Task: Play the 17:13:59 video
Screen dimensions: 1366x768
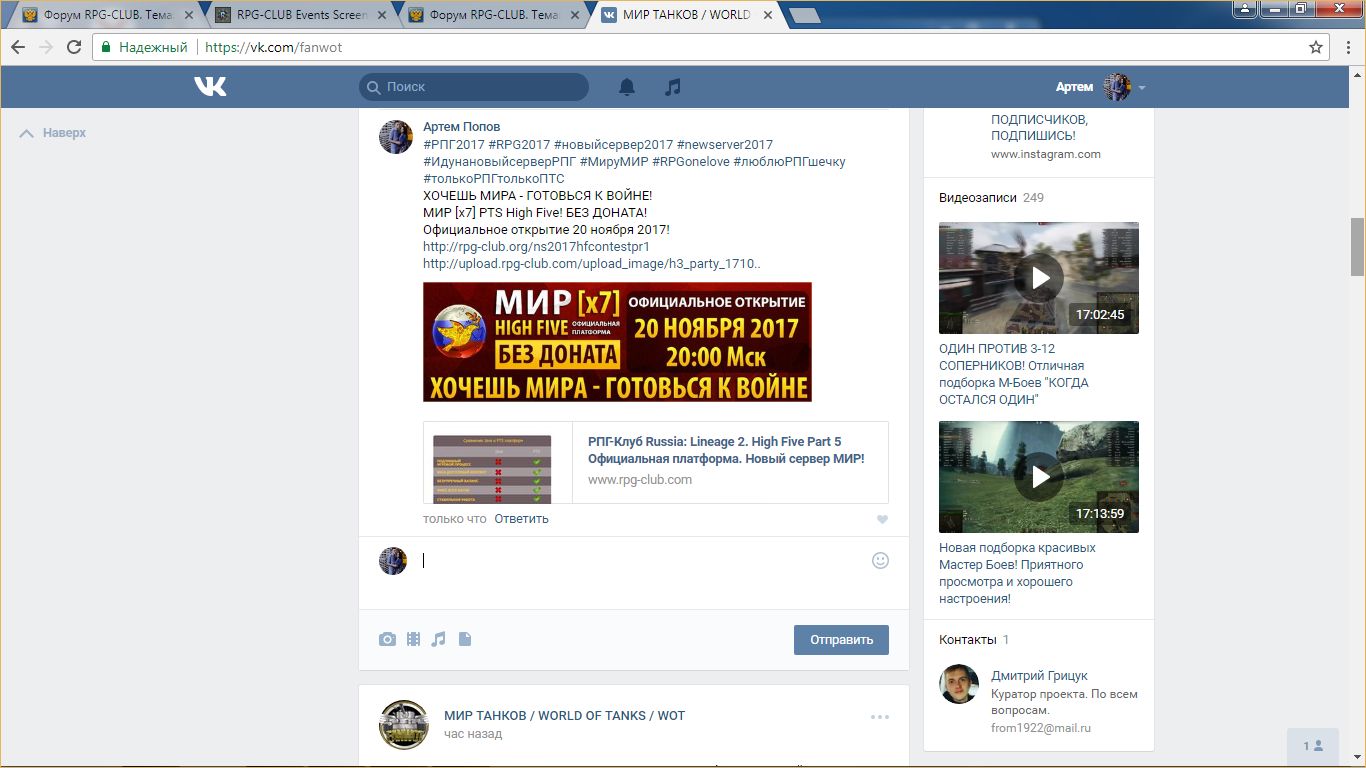Action: pos(1039,477)
